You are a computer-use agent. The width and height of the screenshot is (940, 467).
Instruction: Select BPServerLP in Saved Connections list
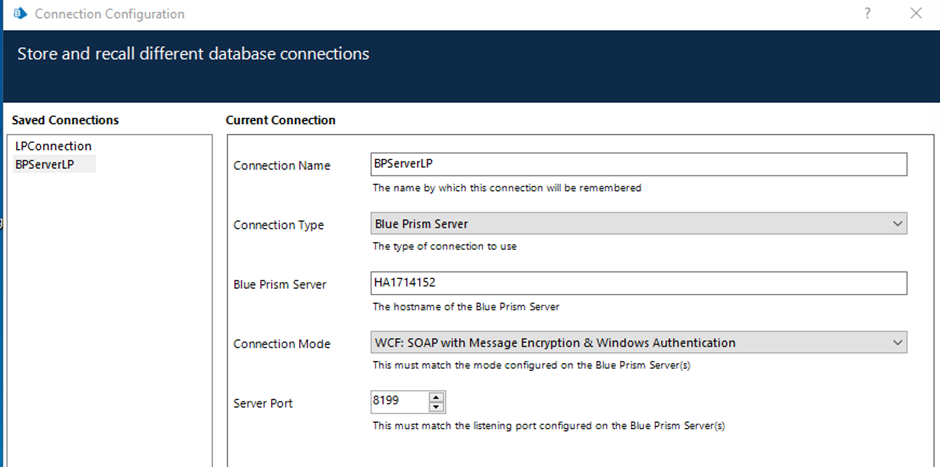[54, 164]
